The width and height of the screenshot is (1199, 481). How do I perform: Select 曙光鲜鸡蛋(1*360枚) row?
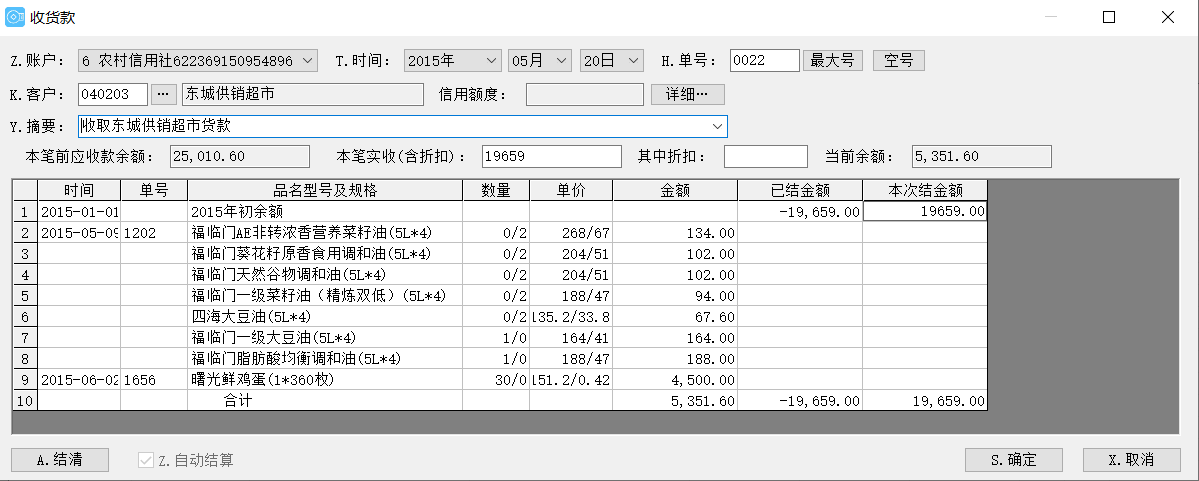pos(325,379)
